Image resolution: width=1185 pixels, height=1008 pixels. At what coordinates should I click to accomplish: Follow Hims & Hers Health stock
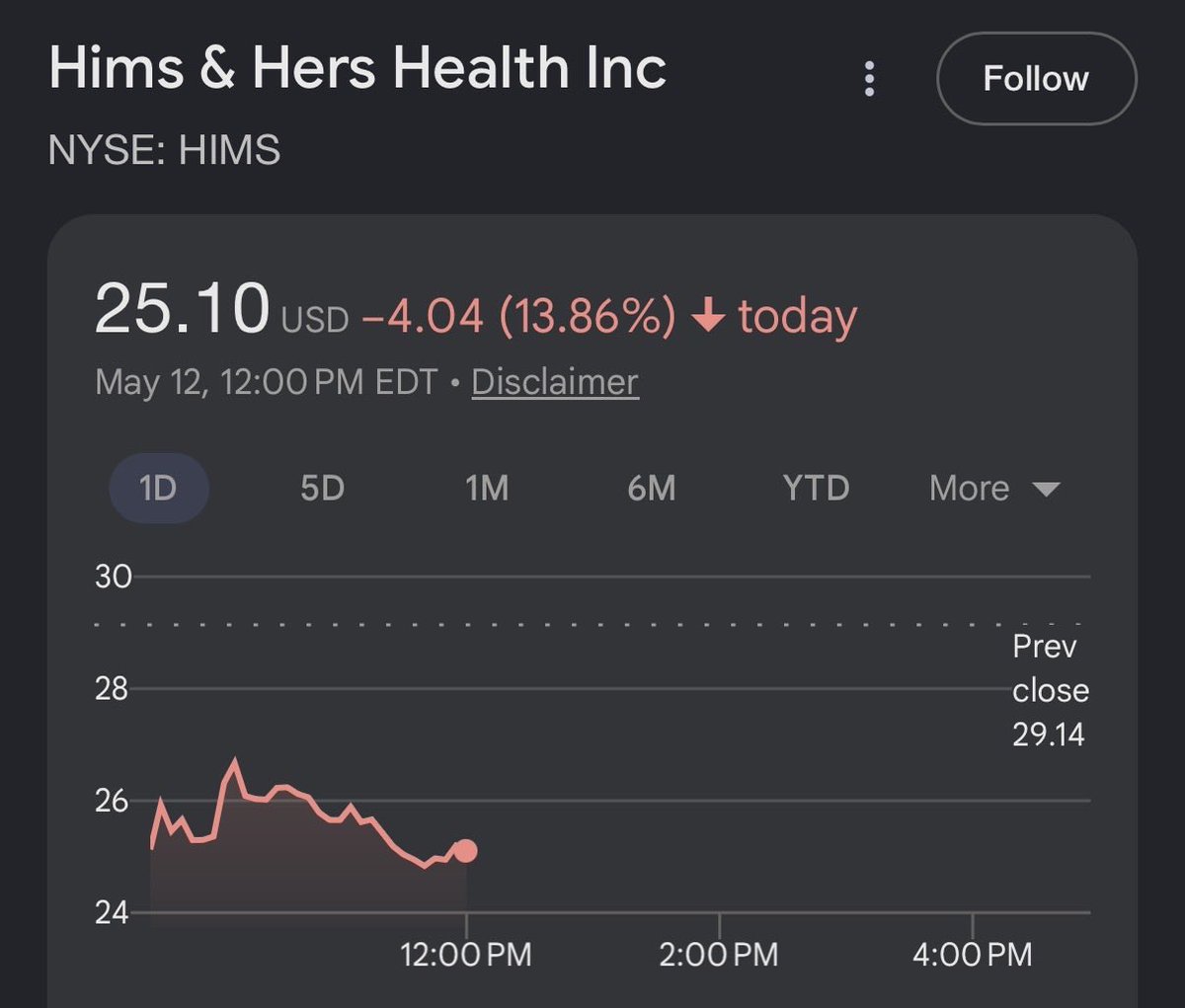coord(1036,79)
